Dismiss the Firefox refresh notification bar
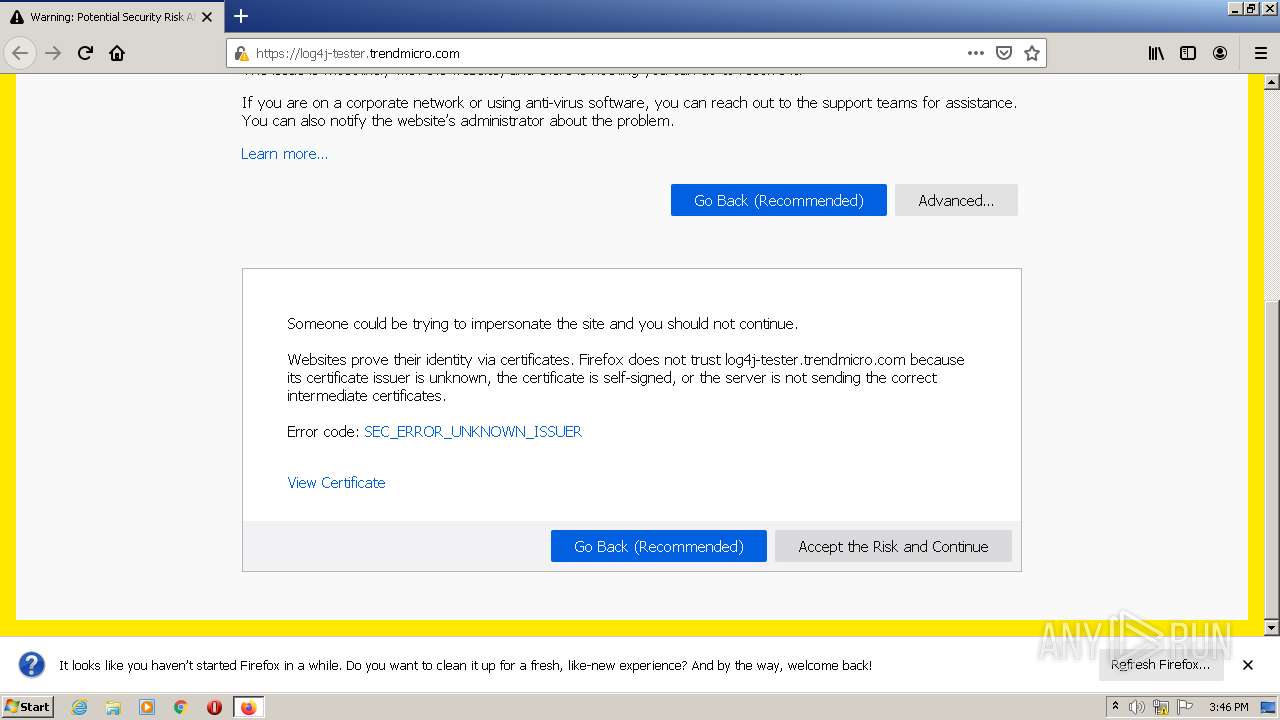This screenshot has width=1280, height=720. click(x=1248, y=664)
